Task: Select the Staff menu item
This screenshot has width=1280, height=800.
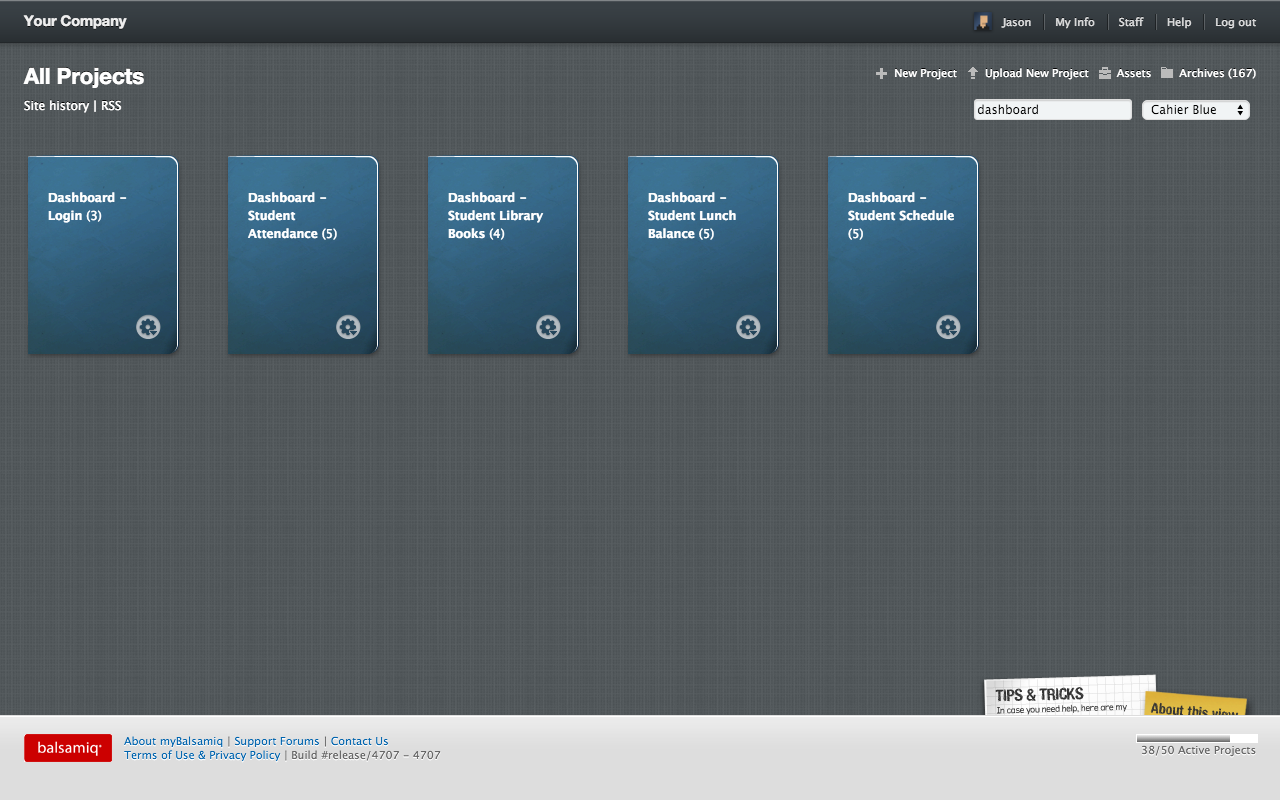Action: 1130,21
